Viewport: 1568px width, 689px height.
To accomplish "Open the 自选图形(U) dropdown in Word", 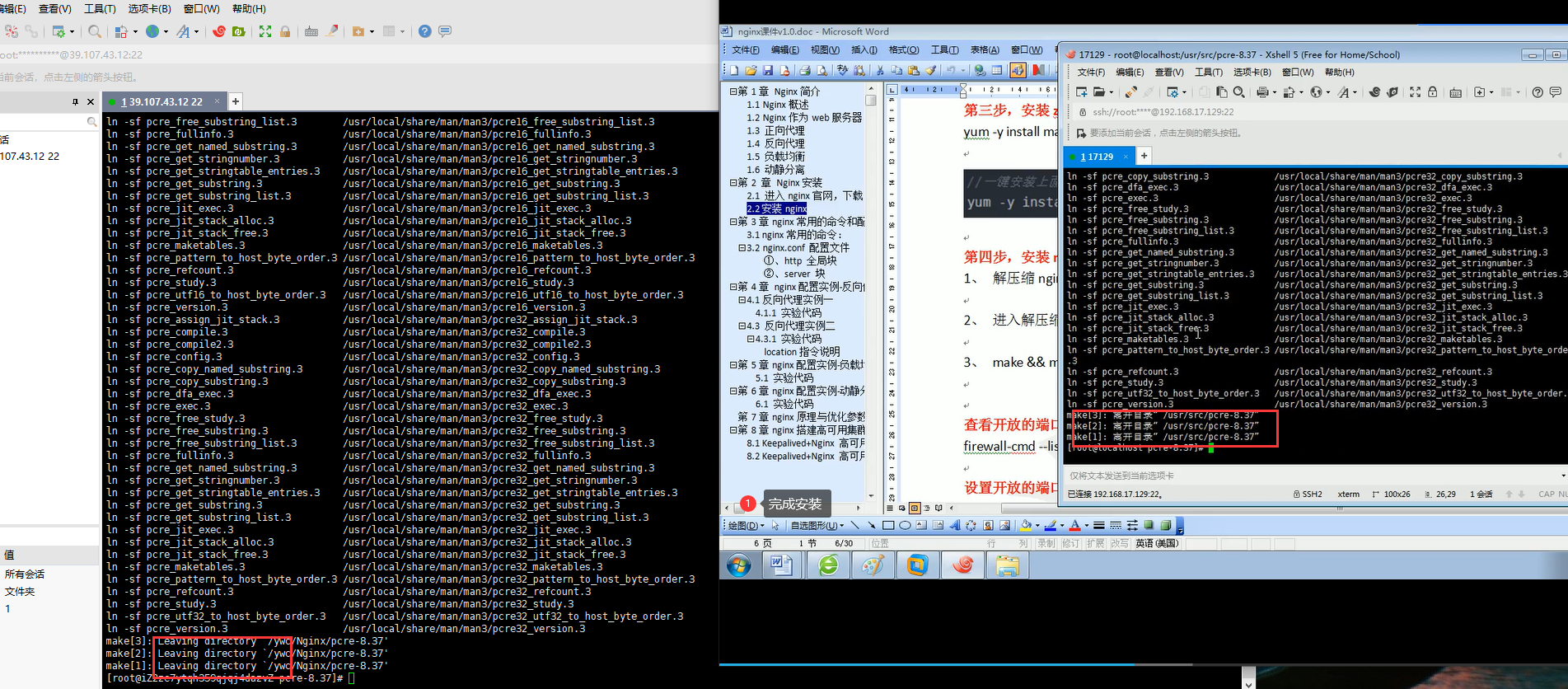I will [x=817, y=526].
